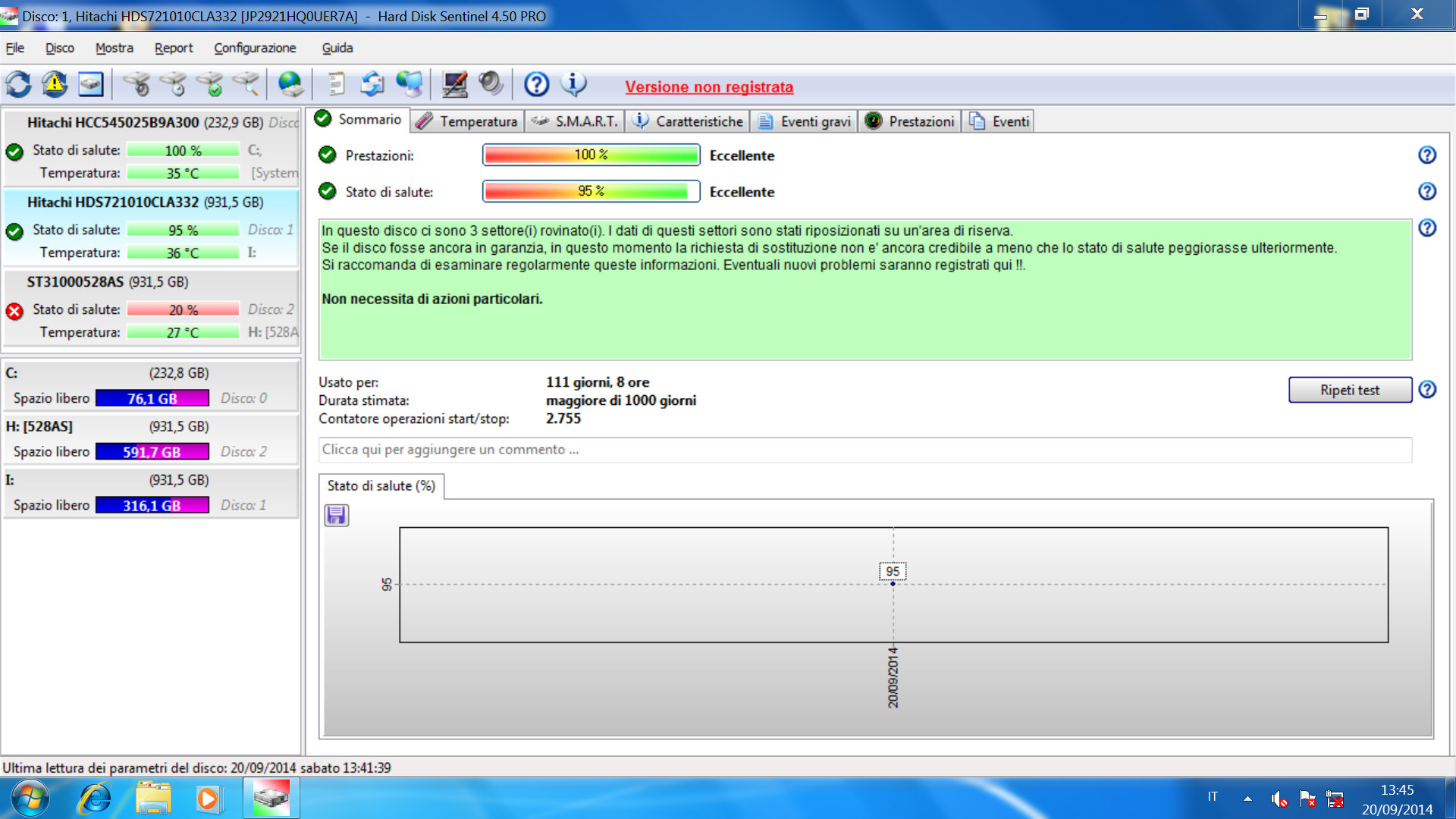Switch to the Eventi gravi tab

coord(804,121)
